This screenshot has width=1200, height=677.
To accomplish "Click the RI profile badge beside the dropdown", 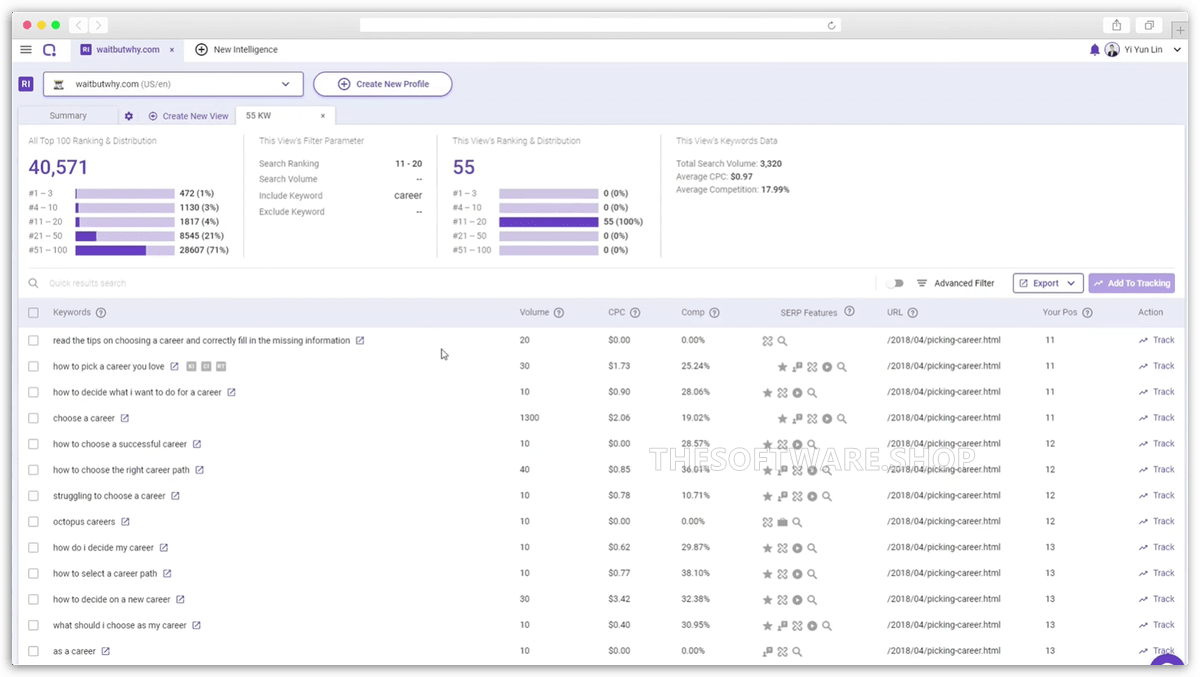I will [x=26, y=85].
